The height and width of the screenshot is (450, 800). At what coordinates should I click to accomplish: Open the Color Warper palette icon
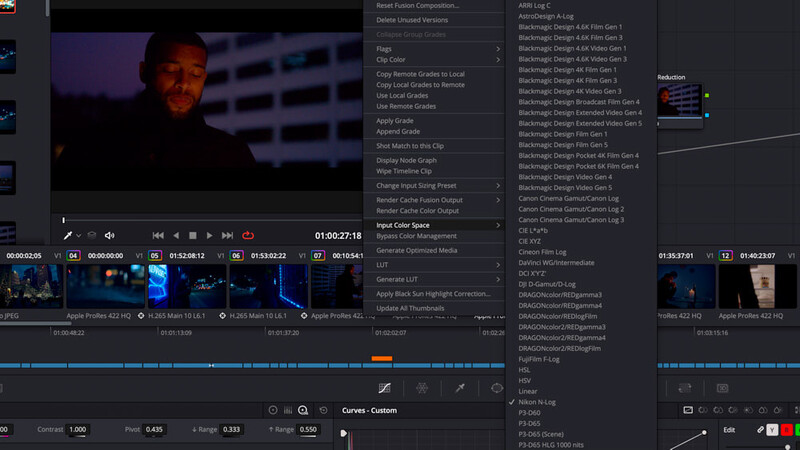[422, 388]
